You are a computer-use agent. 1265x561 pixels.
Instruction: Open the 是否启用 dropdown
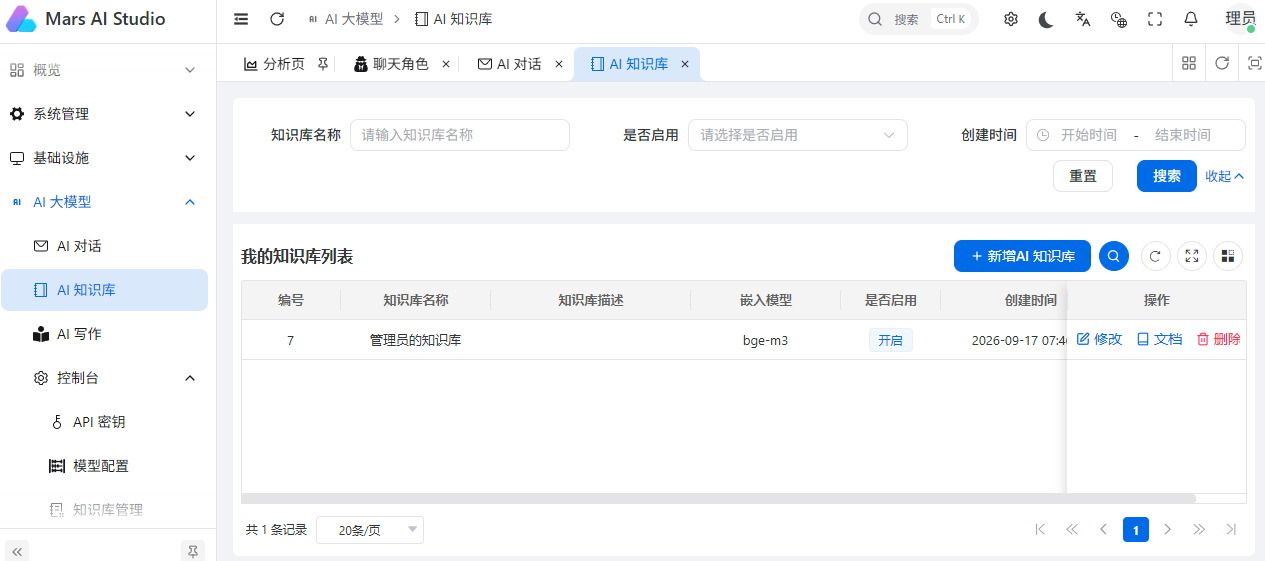798,135
